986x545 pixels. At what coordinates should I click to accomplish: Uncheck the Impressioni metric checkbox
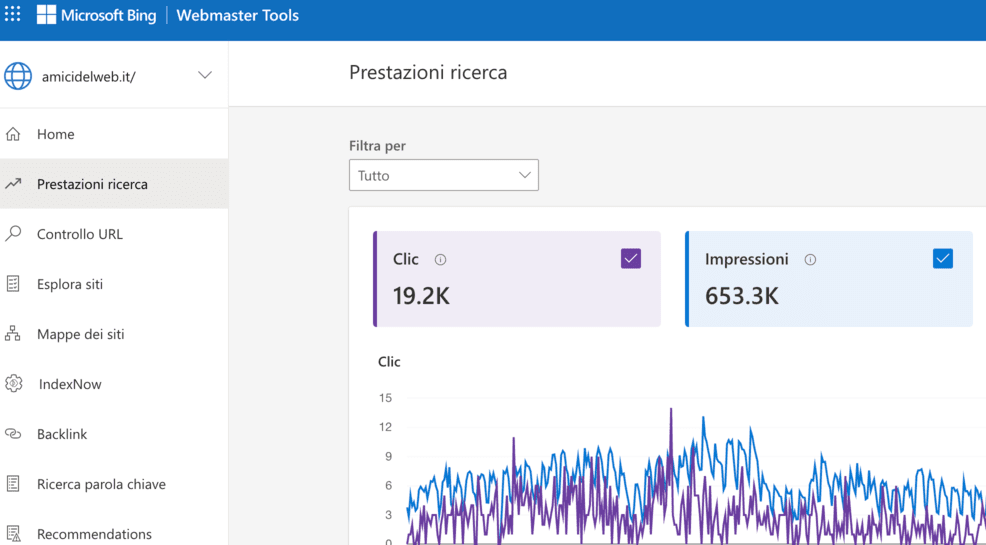tap(943, 258)
